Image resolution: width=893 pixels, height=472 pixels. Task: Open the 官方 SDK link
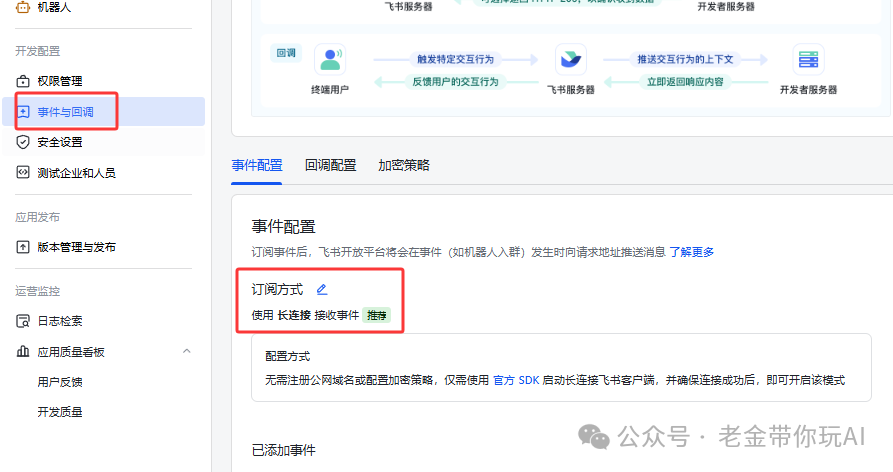516,380
